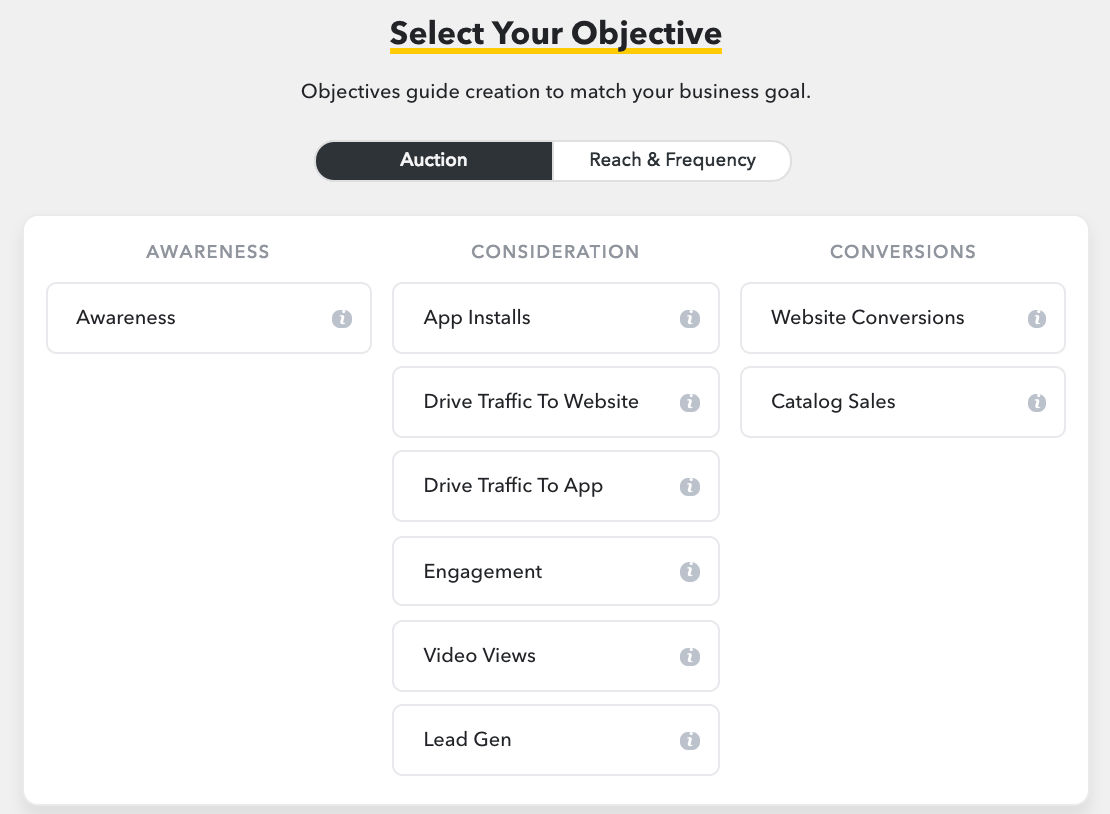
Task: Open the Catalog Sales info icon
Action: tap(1037, 403)
